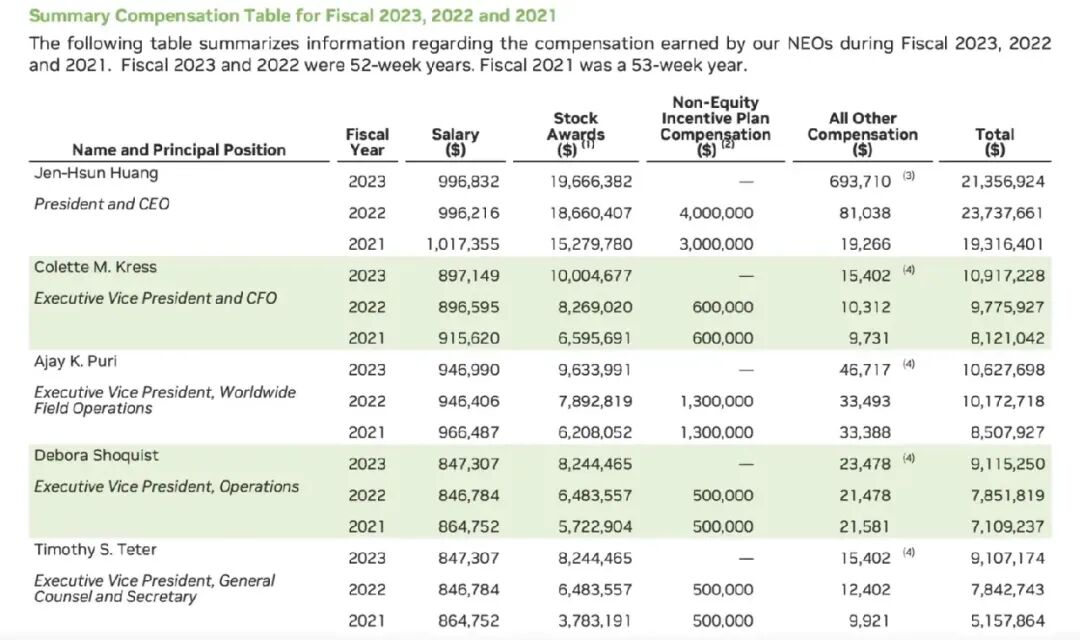Select the salary value 915,620
The width and height of the screenshot is (1080, 640).
tap(468, 338)
